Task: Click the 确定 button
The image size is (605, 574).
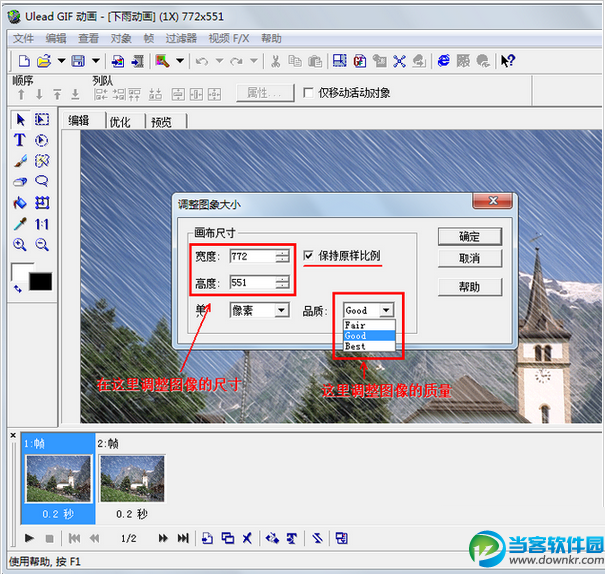Action: click(470, 236)
